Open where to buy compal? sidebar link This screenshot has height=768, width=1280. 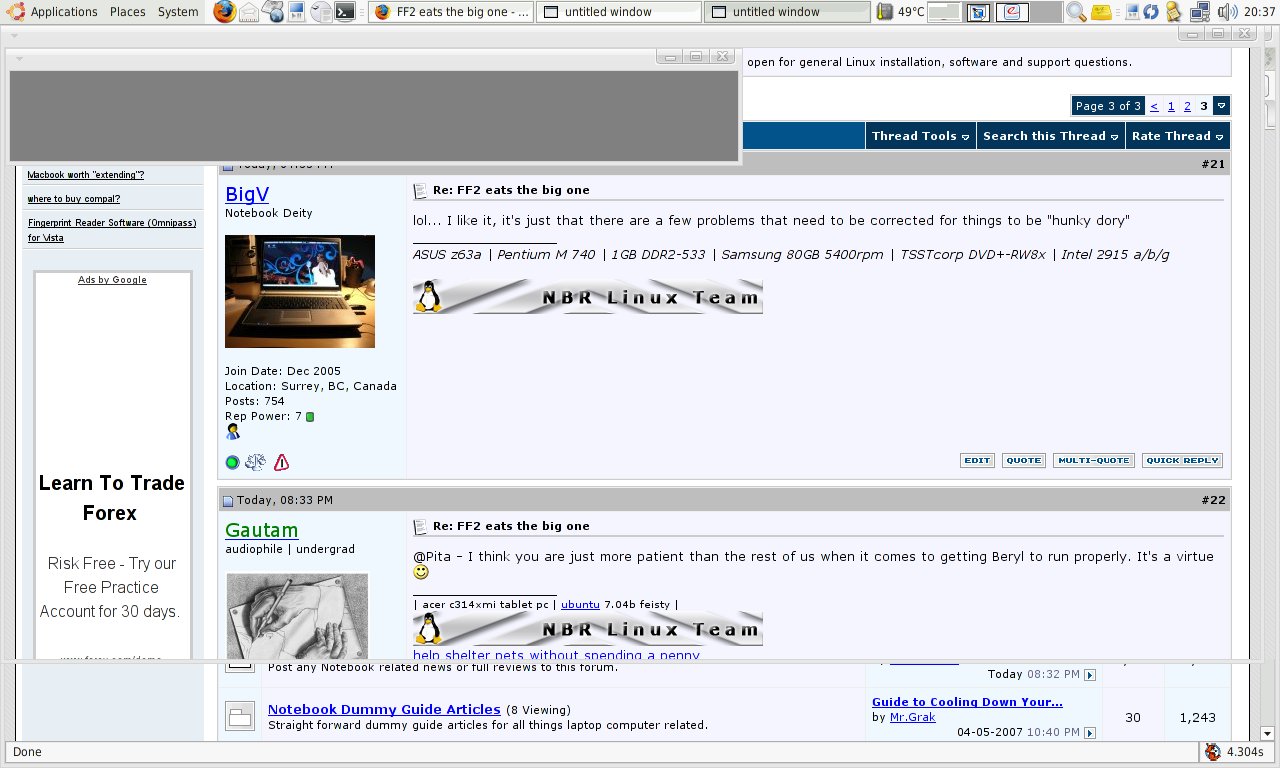coord(74,199)
